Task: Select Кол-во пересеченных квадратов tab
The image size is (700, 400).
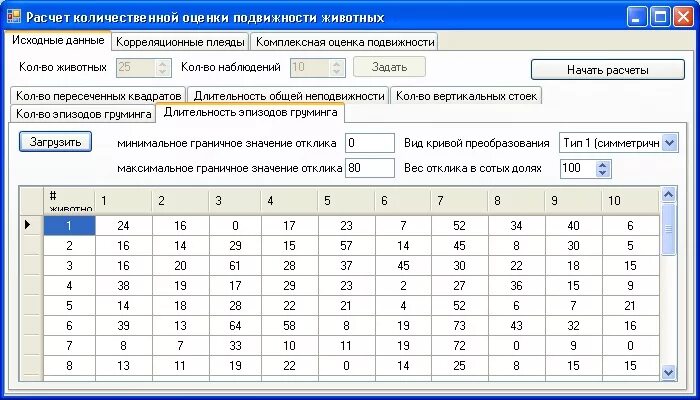Action: point(98,96)
